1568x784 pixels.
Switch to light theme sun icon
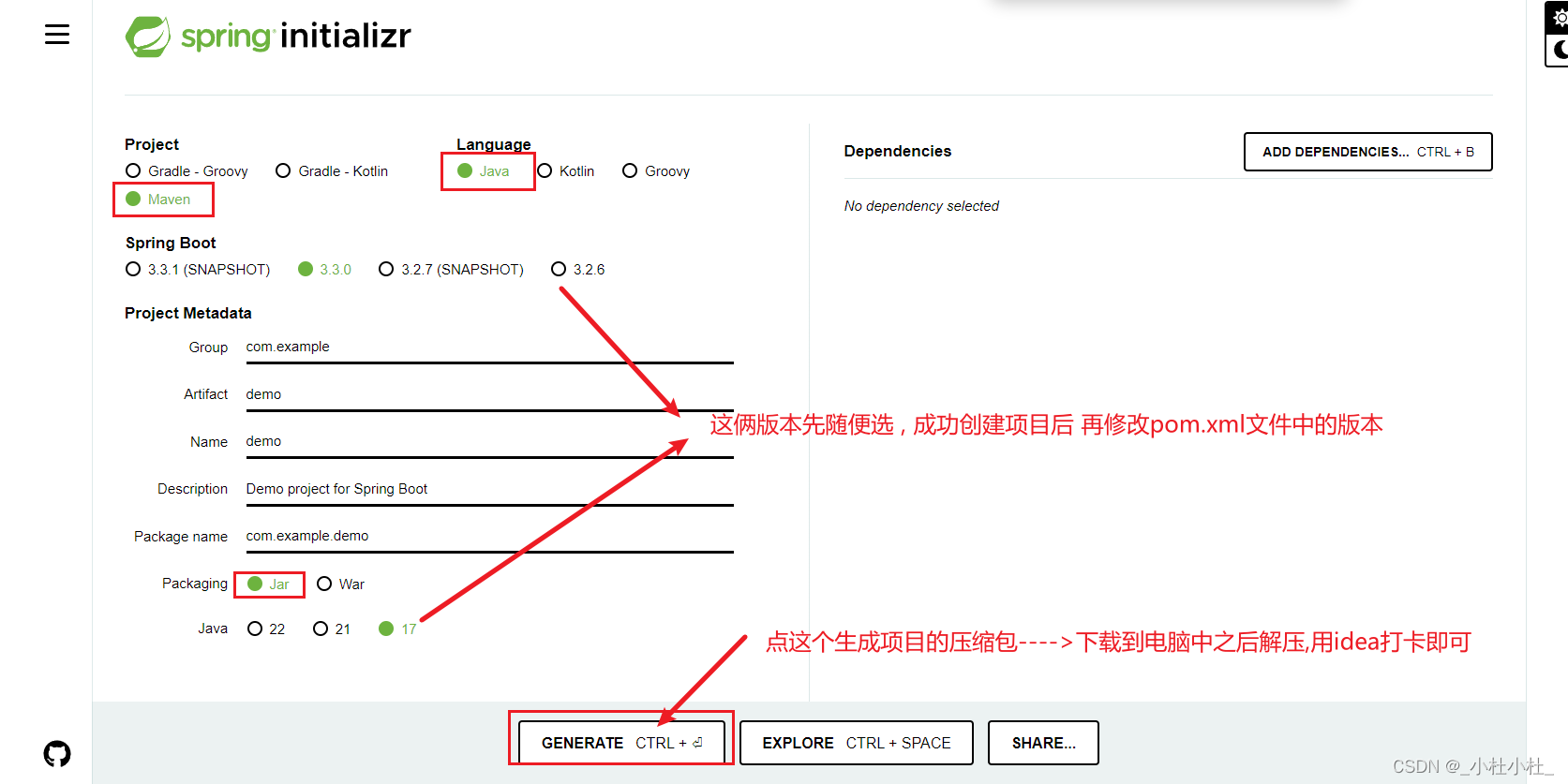[x=1560, y=18]
